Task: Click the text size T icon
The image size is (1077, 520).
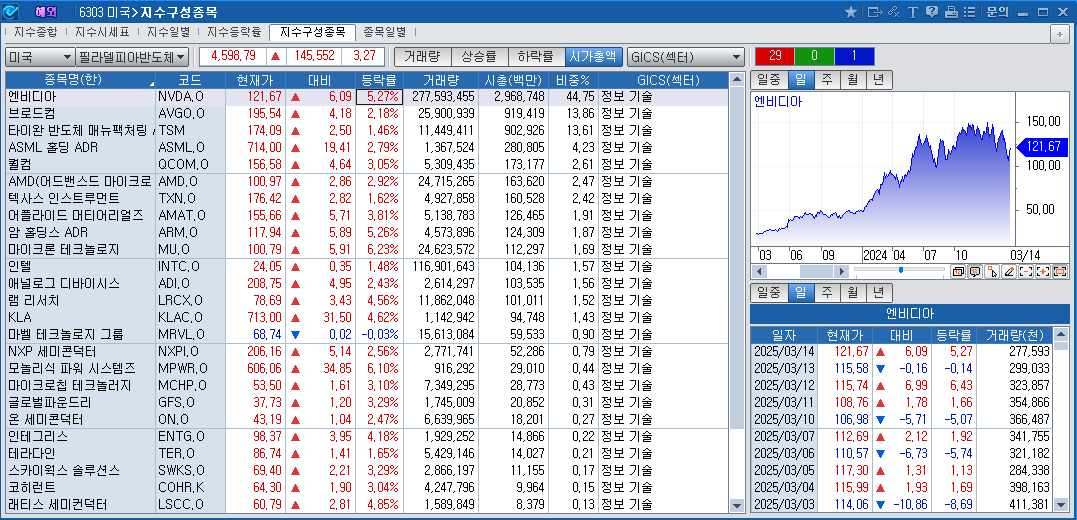Action: (x=913, y=12)
